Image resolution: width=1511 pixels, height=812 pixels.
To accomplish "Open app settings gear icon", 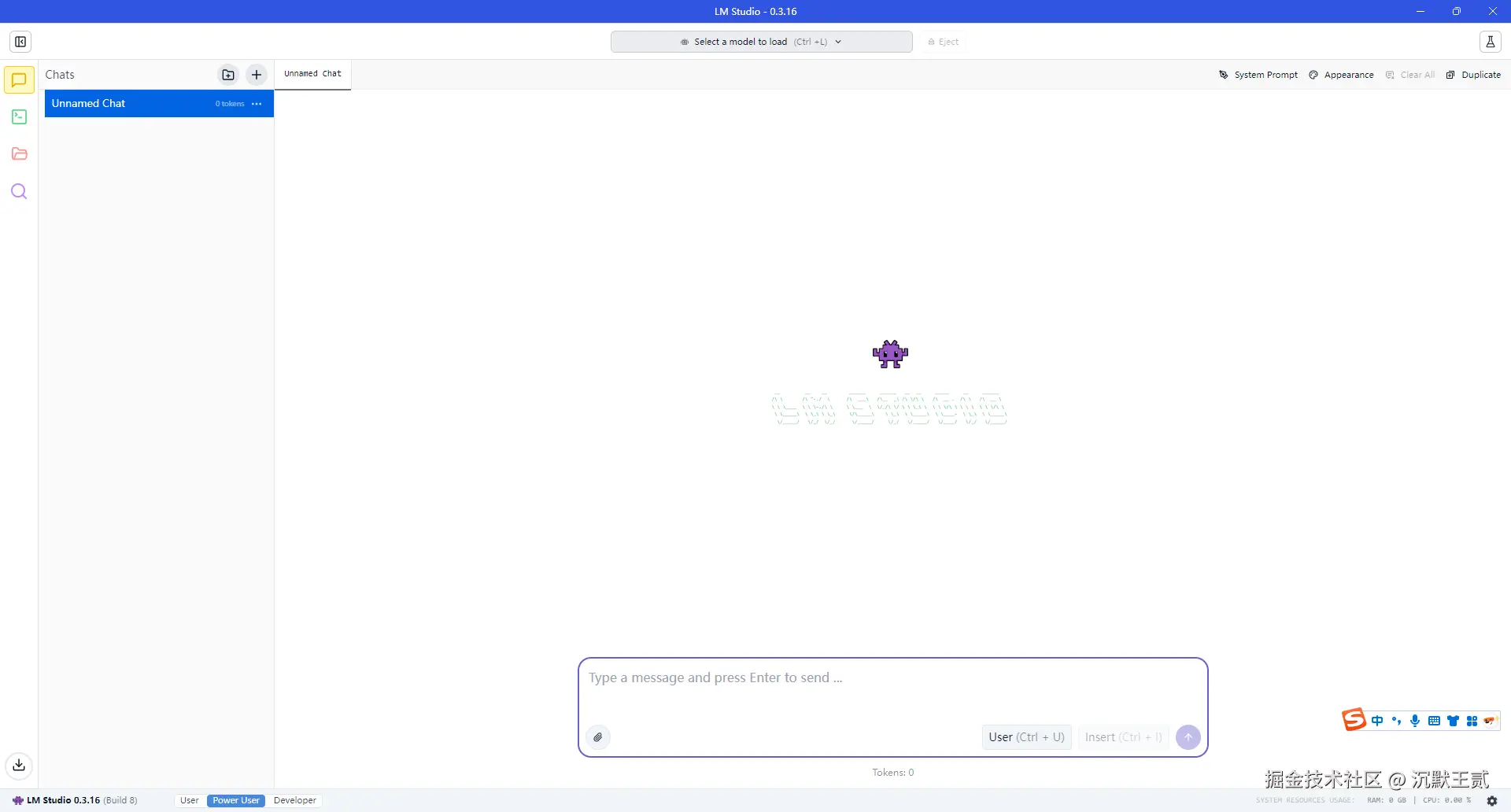I will 1492,801.
